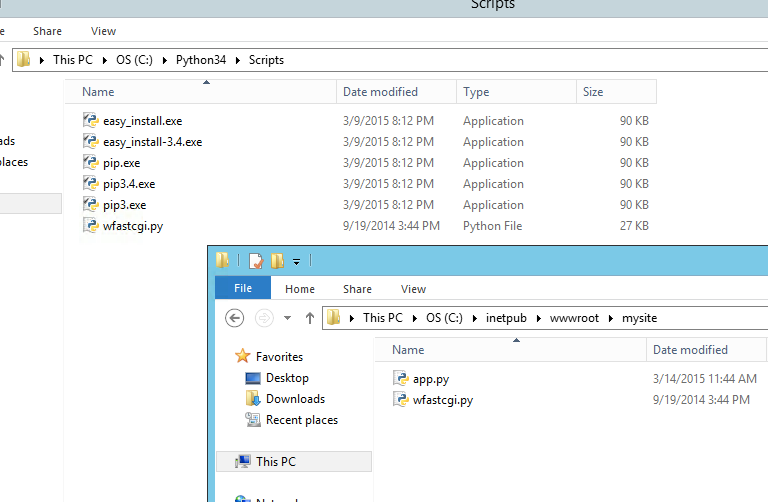
Task: Click the app.py file icon
Action: (401, 379)
